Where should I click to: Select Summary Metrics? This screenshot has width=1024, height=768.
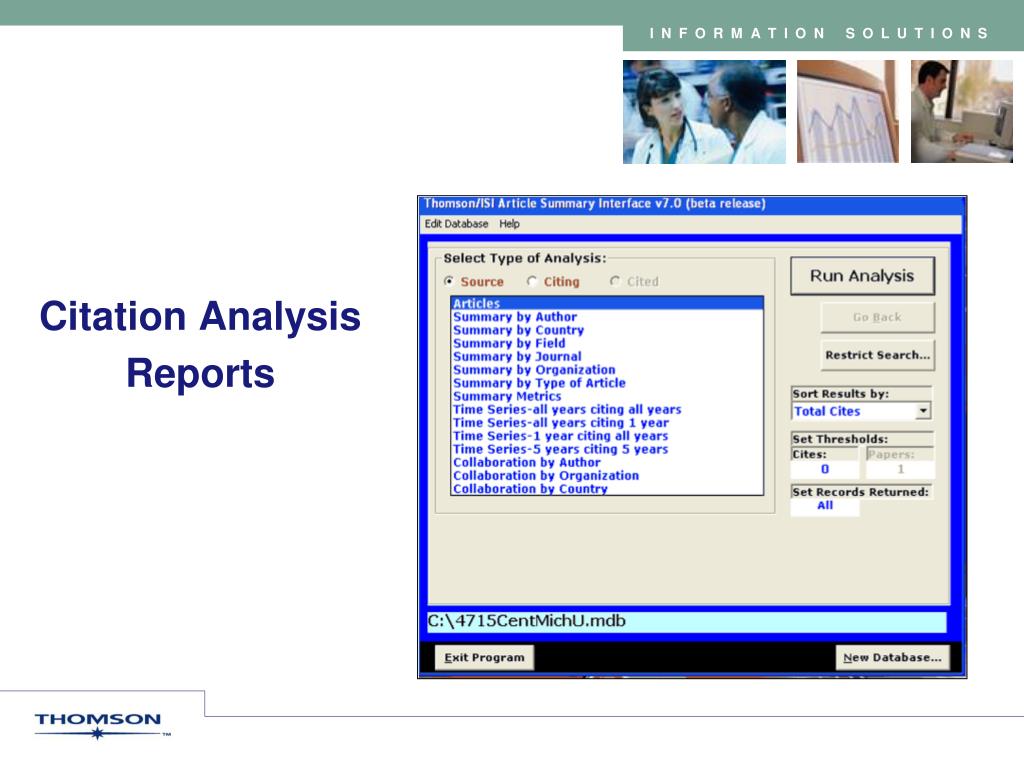(607, 396)
